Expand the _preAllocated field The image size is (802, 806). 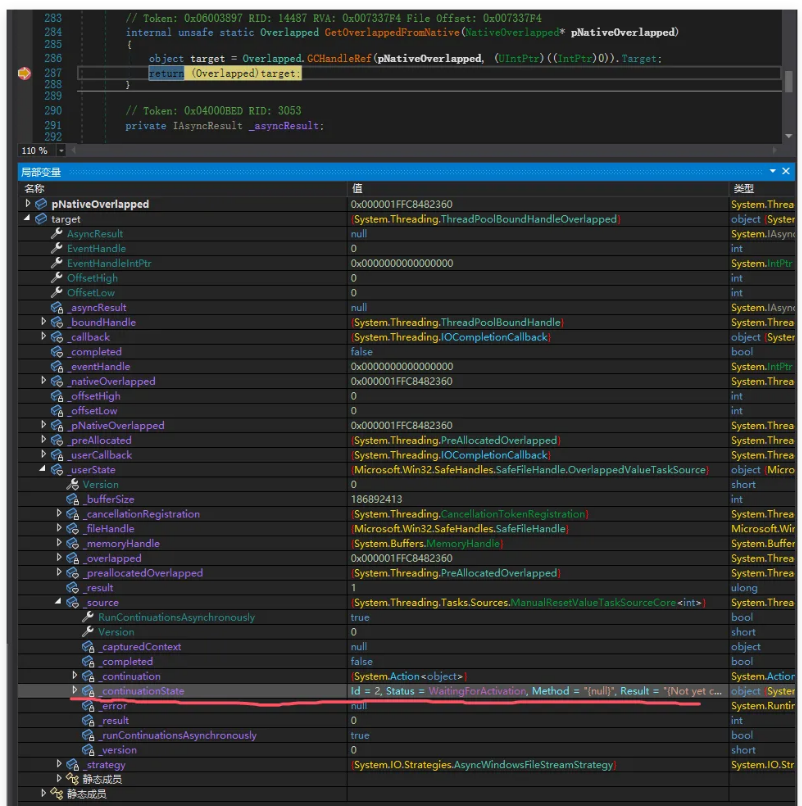44,440
